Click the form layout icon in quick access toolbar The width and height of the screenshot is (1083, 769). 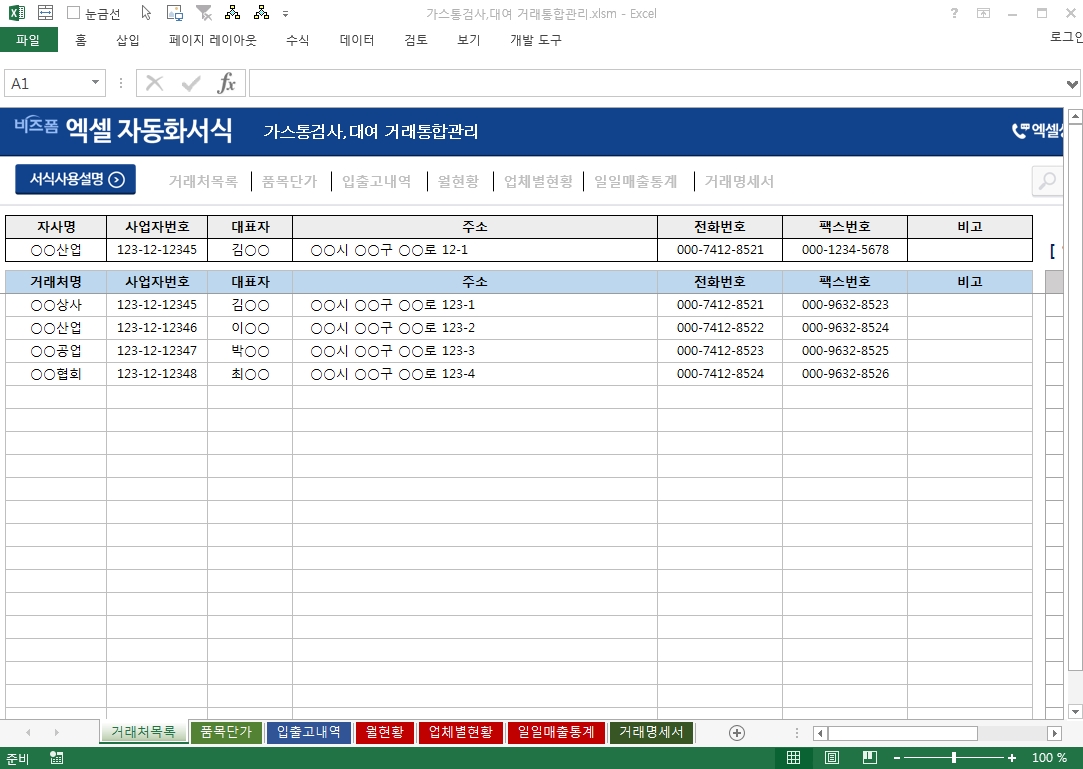pos(46,12)
